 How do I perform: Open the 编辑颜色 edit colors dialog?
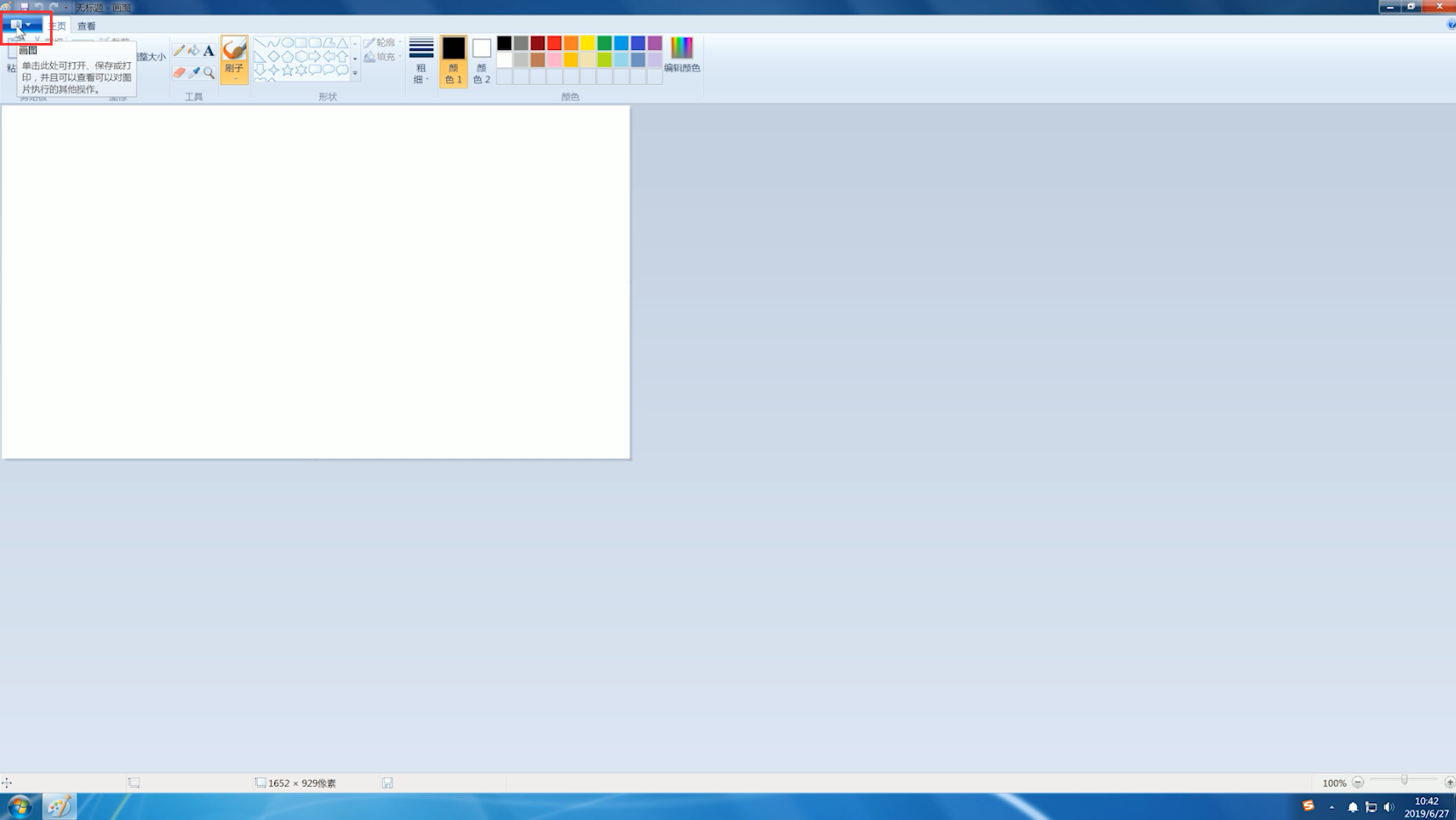tap(682, 54)
